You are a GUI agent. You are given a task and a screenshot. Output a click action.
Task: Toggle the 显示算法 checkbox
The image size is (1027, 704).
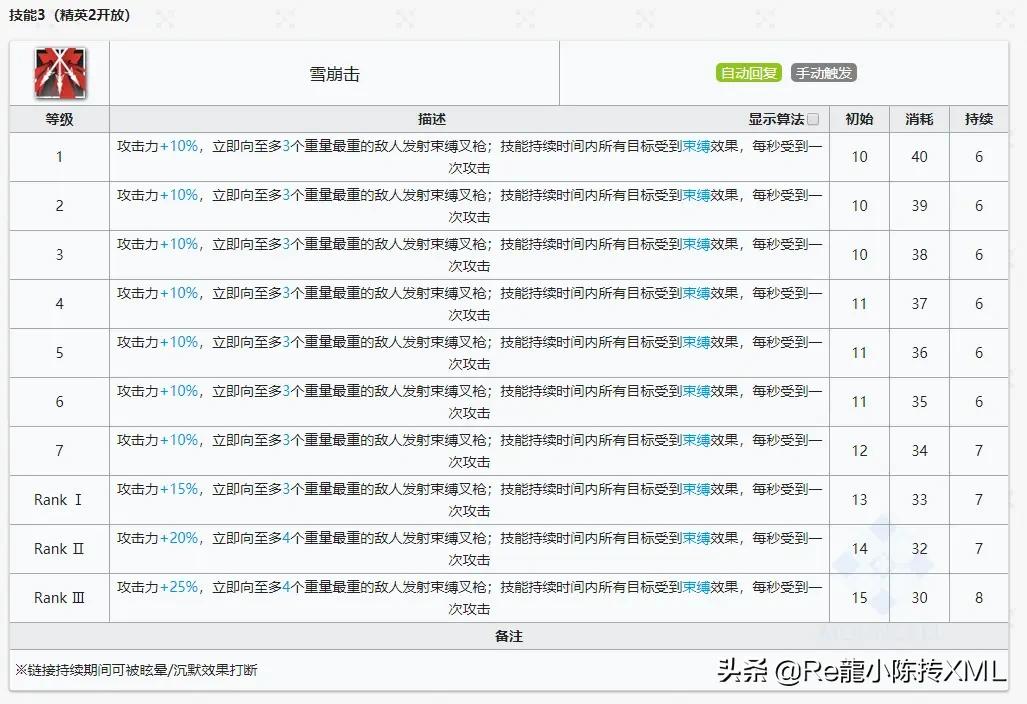point(814,119)
